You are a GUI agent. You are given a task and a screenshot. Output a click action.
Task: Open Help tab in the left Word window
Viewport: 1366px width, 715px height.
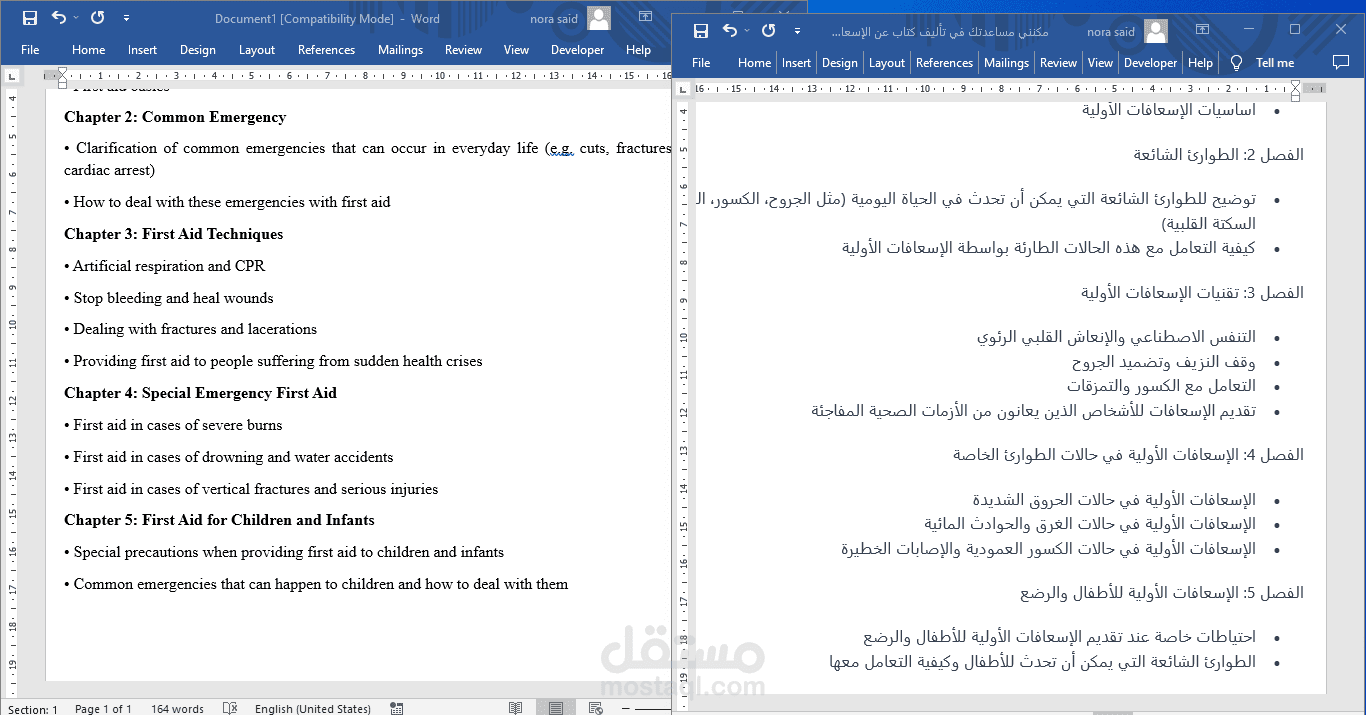(638, 50)
